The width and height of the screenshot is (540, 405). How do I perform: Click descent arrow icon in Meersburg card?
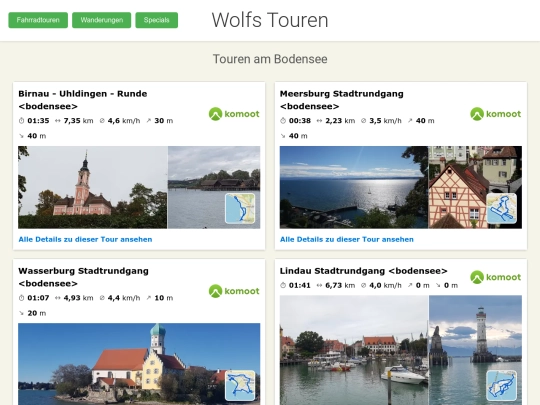pyautogui.click(x=283, y=136)
